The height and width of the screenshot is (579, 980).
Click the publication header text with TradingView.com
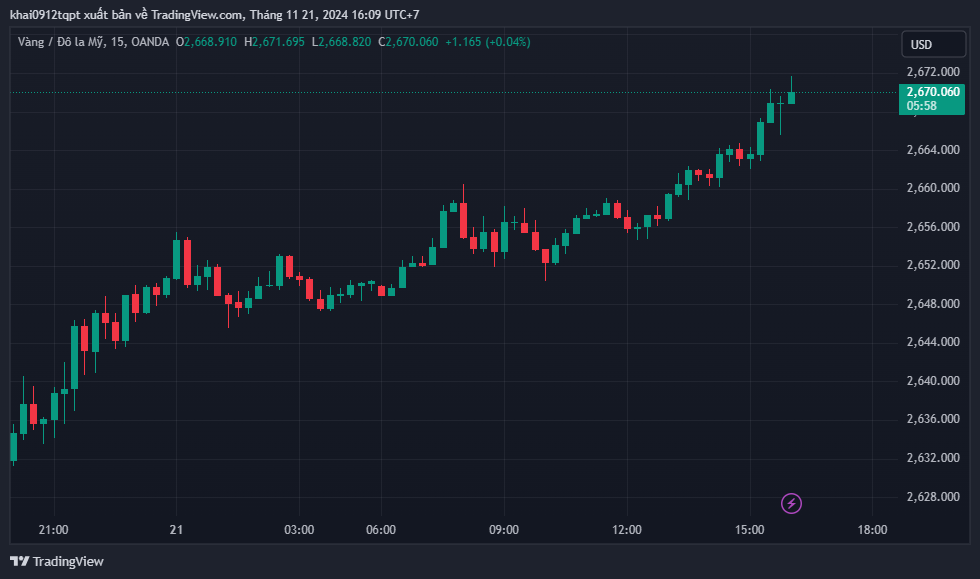(214, 14)
